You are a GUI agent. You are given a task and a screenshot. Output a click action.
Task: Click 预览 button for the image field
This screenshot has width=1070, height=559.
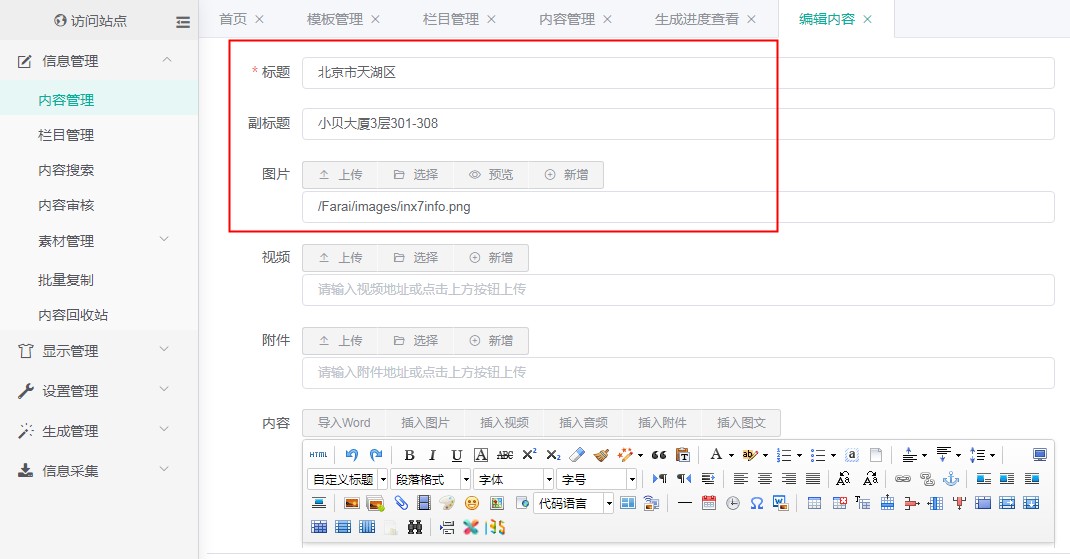pos(491,175)
